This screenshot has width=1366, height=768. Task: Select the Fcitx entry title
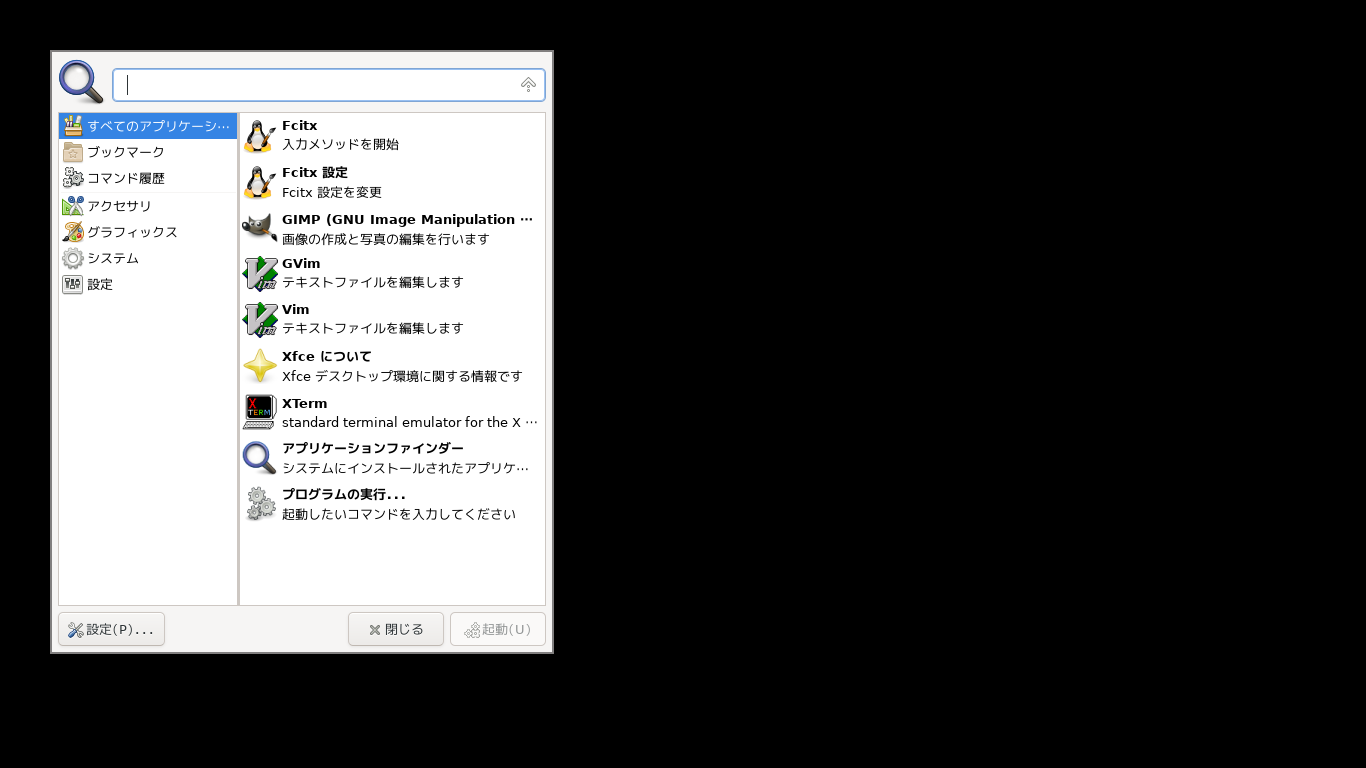pyautogui.click(x=300, y=126)
